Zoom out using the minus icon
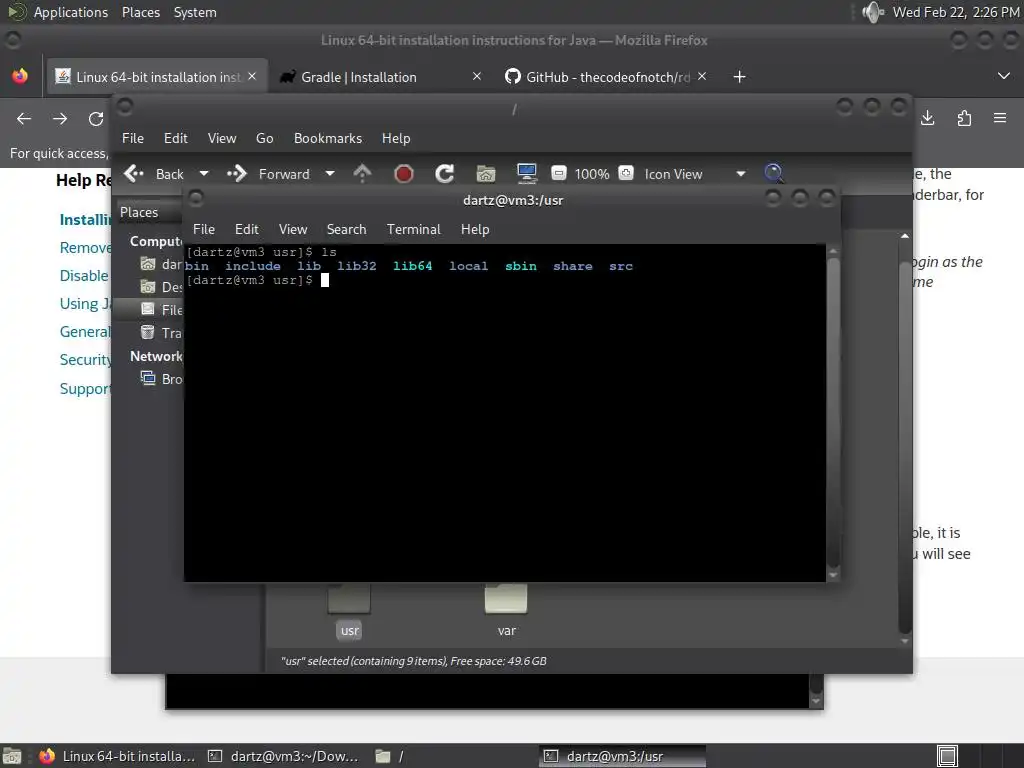 558,173
